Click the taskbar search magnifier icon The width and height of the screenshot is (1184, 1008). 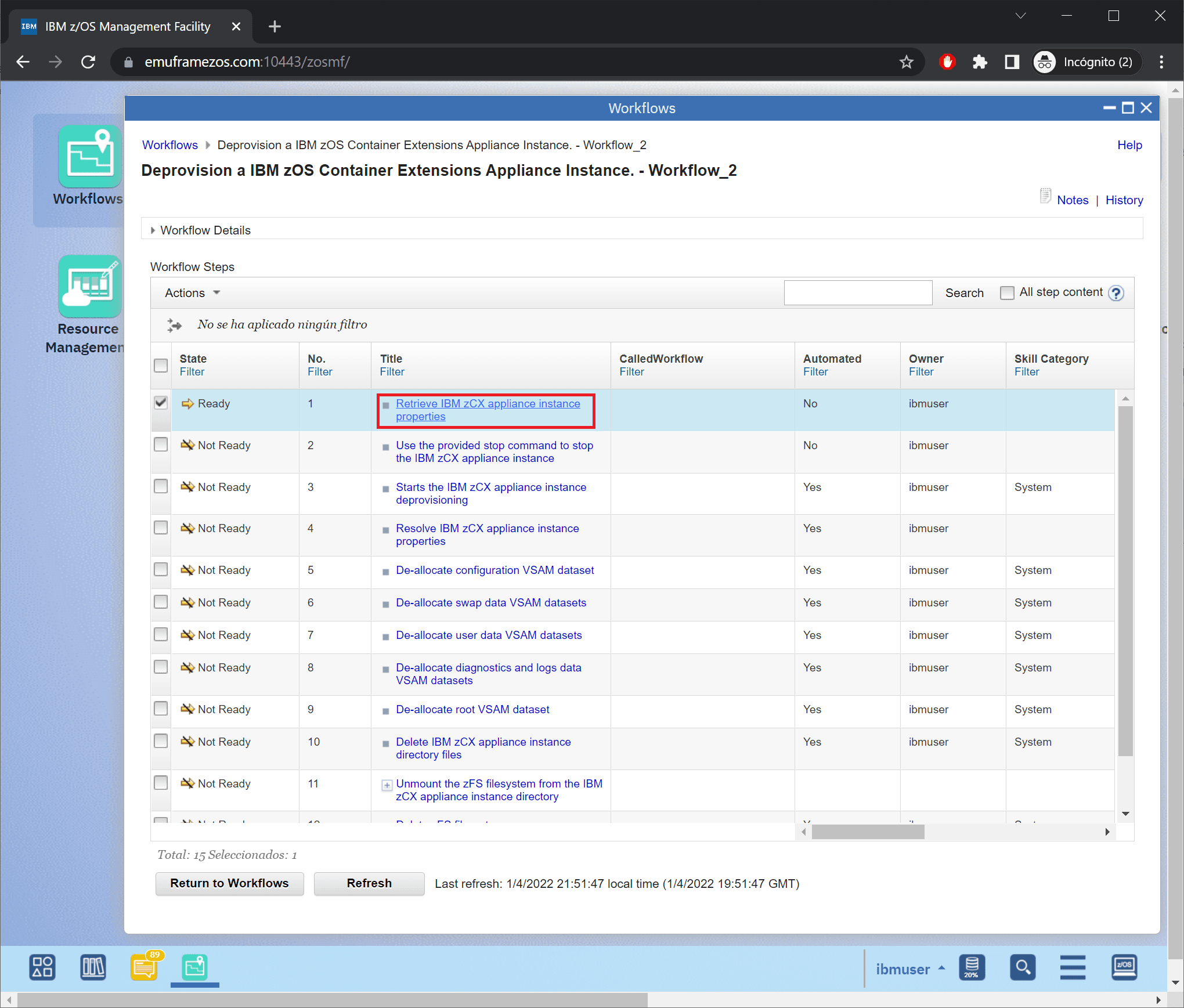tap(1022, 967)
